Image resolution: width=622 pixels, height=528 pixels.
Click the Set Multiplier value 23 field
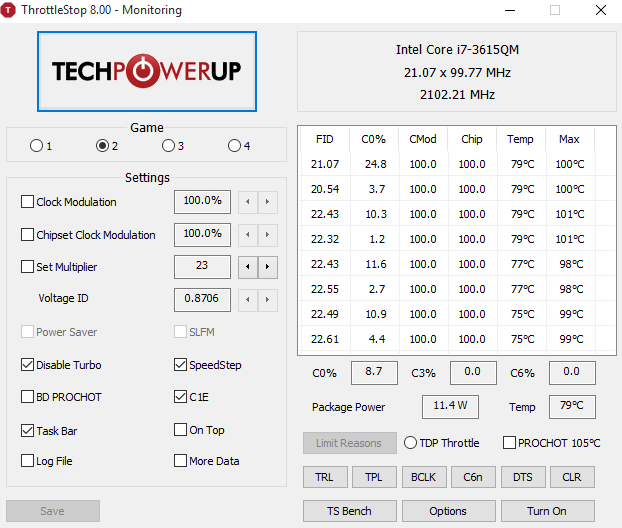pyautogui.click(x=202, y=267)
